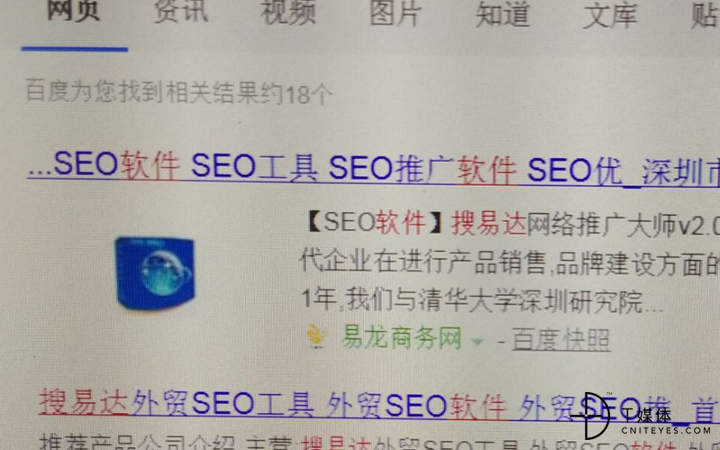This screenshot has width=720, height=450.
Task: Open the 搜易达外贸SEO工具 result title
Action: [x=379, y=407]
